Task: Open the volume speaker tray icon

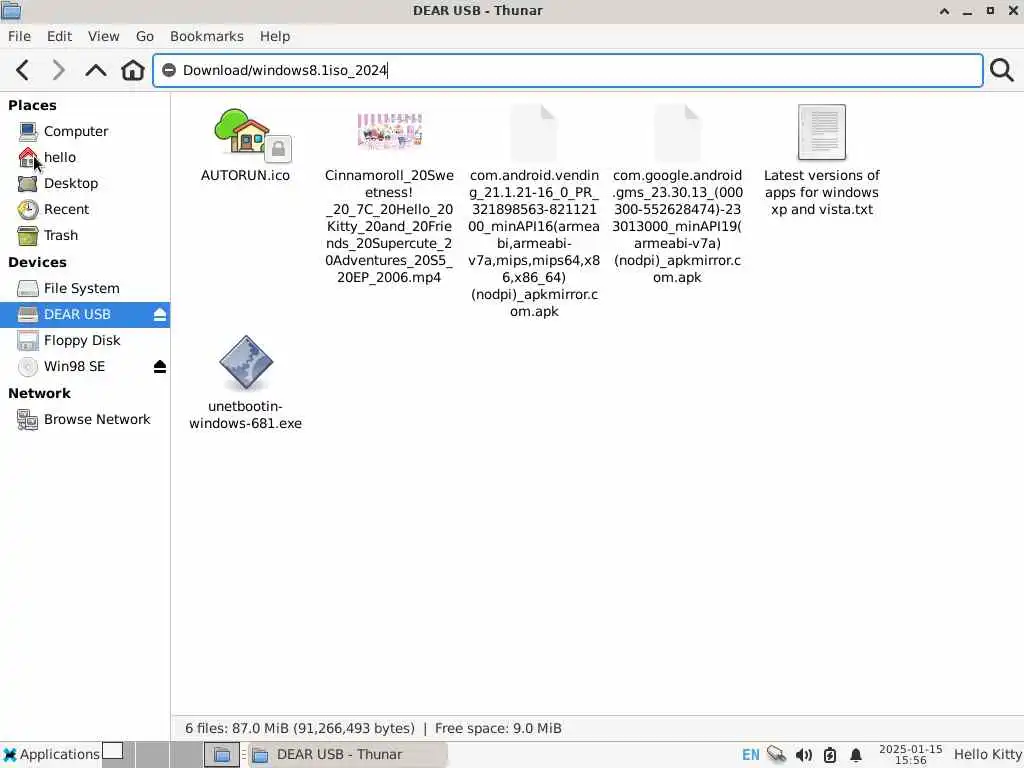Action: pyautogui.click(x=803, y=755)
